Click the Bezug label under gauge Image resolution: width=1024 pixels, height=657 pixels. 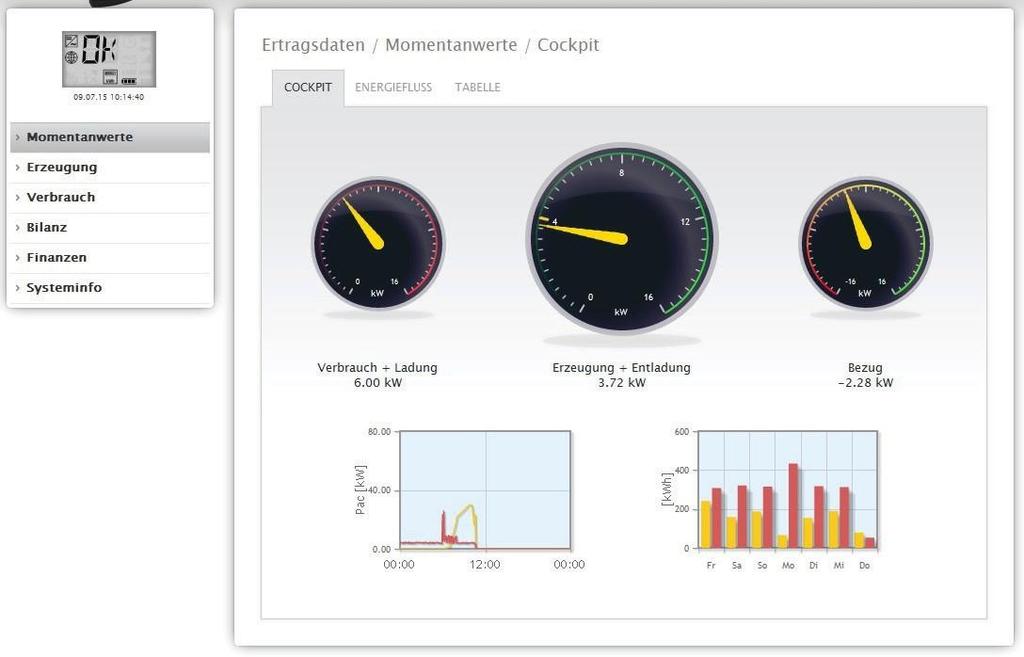click(x=865, y=368)
